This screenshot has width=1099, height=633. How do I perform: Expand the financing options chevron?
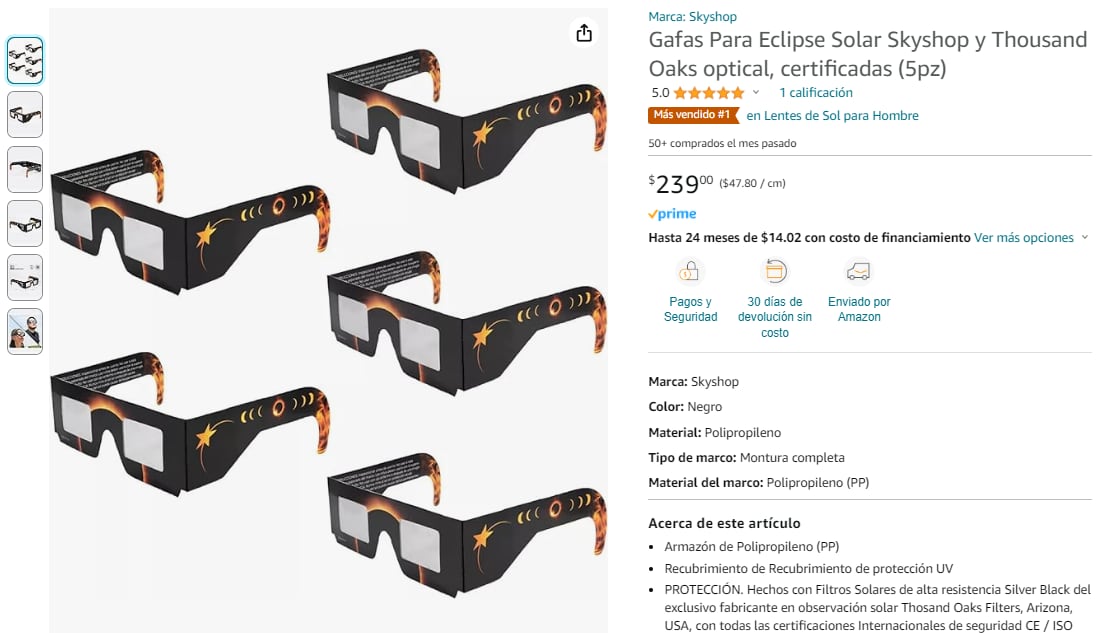[x=1084, y=238]
